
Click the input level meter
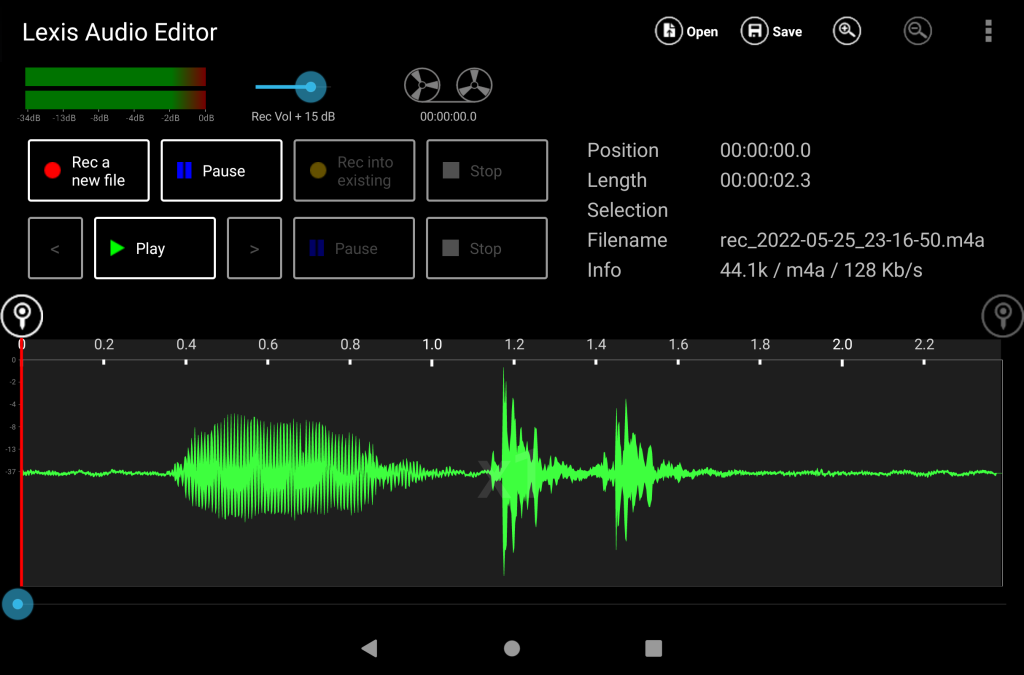point(116,87)
